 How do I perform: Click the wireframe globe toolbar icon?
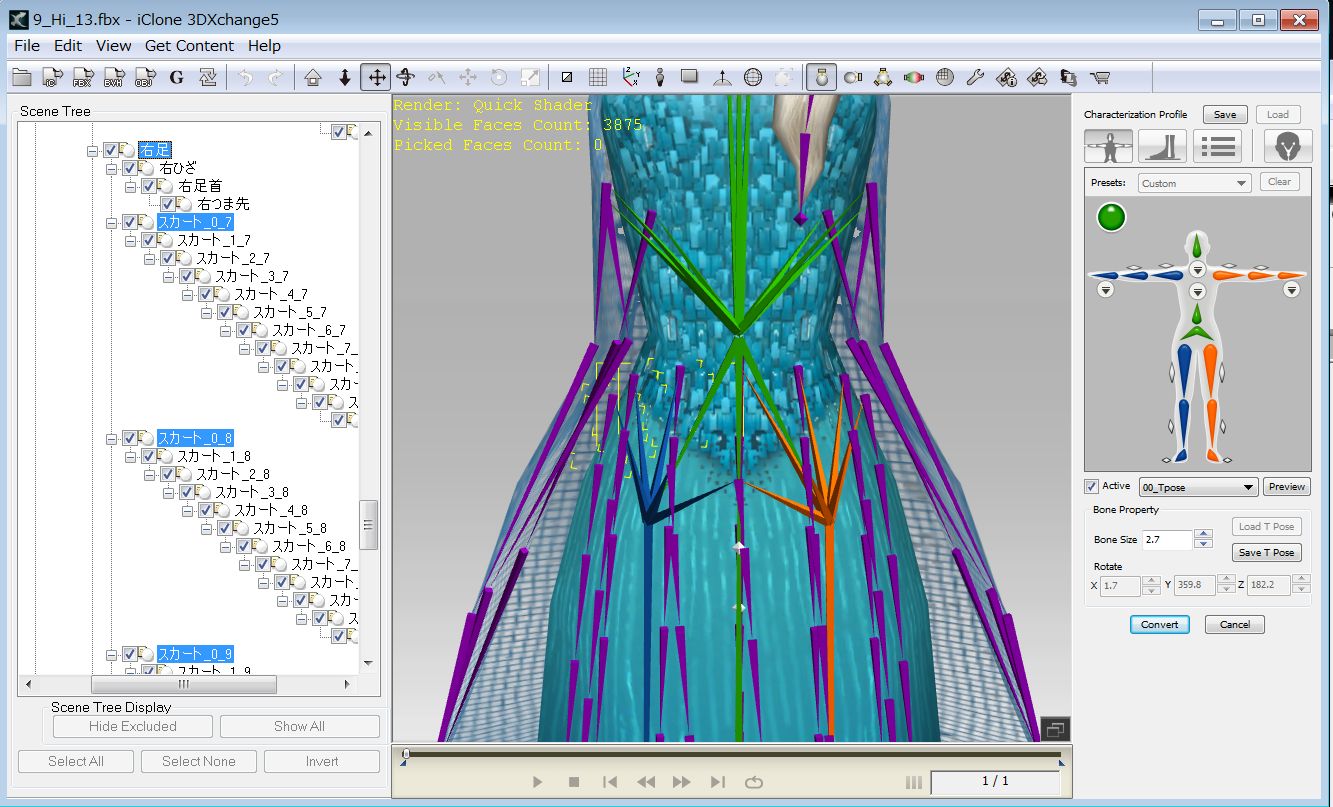pyautogui.click(x=753, y=77)
